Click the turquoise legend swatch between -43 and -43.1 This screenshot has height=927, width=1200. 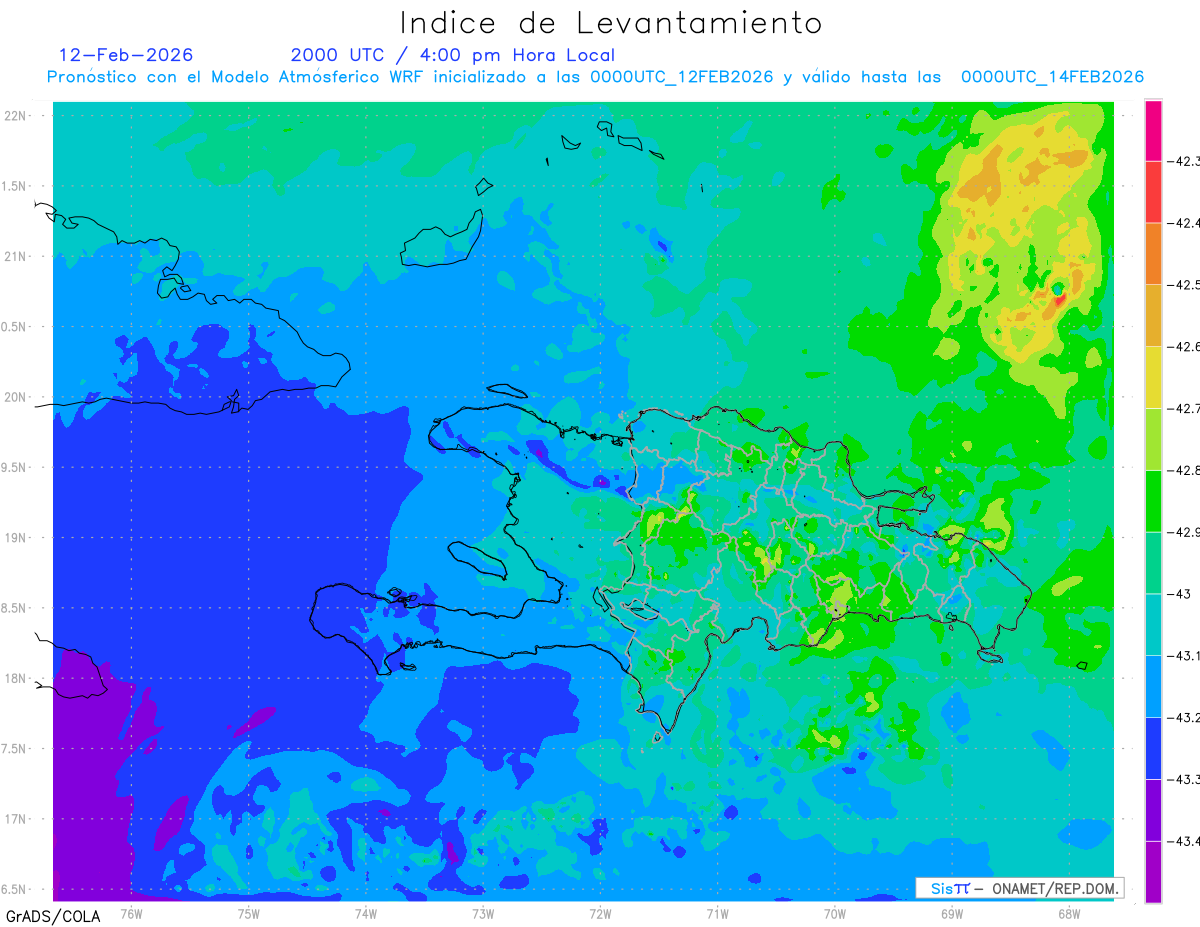1153,625
